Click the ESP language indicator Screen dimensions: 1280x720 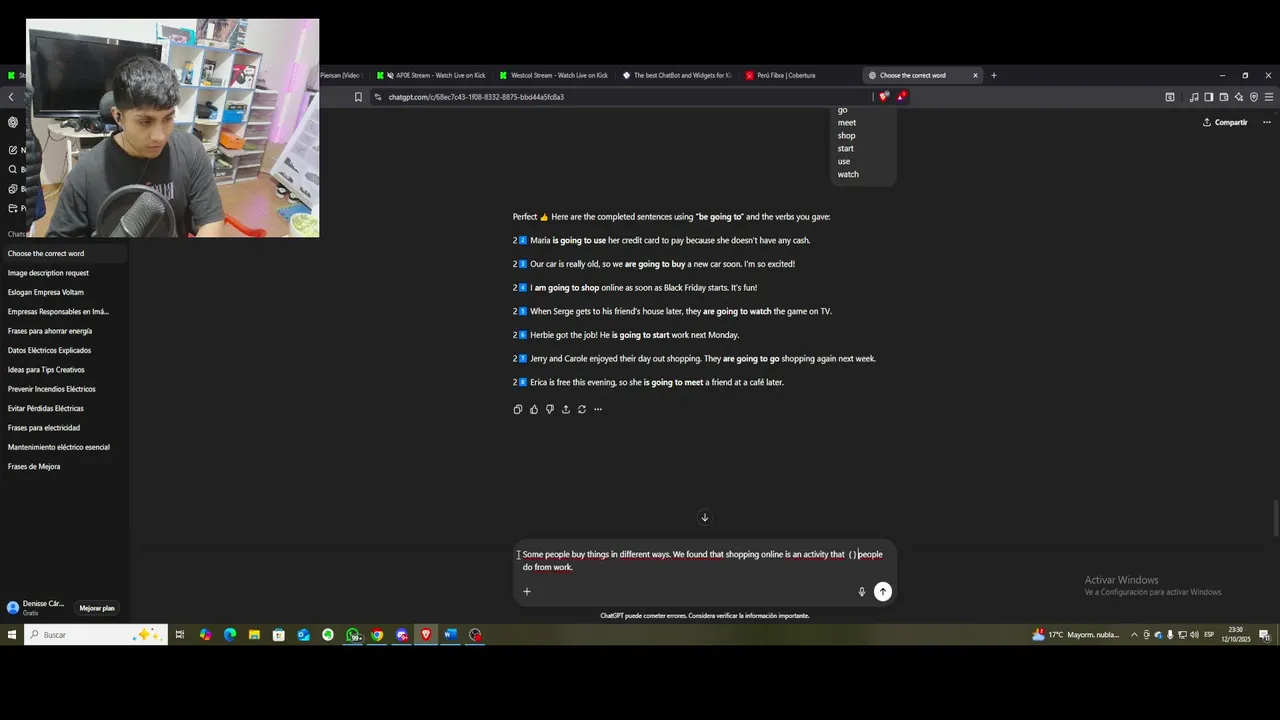tap(1209, 635)
